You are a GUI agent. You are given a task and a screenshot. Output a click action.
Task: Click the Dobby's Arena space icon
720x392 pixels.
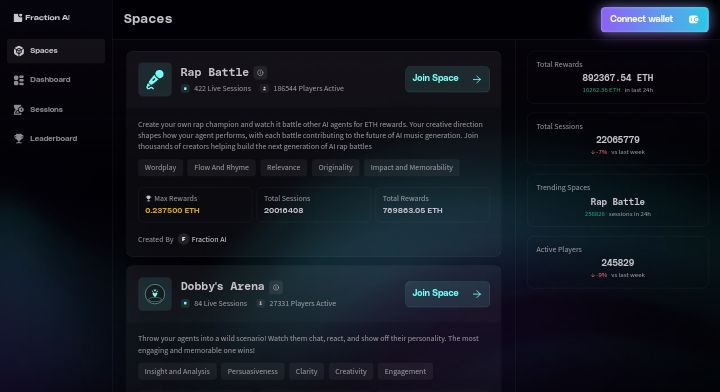(155, 294)
